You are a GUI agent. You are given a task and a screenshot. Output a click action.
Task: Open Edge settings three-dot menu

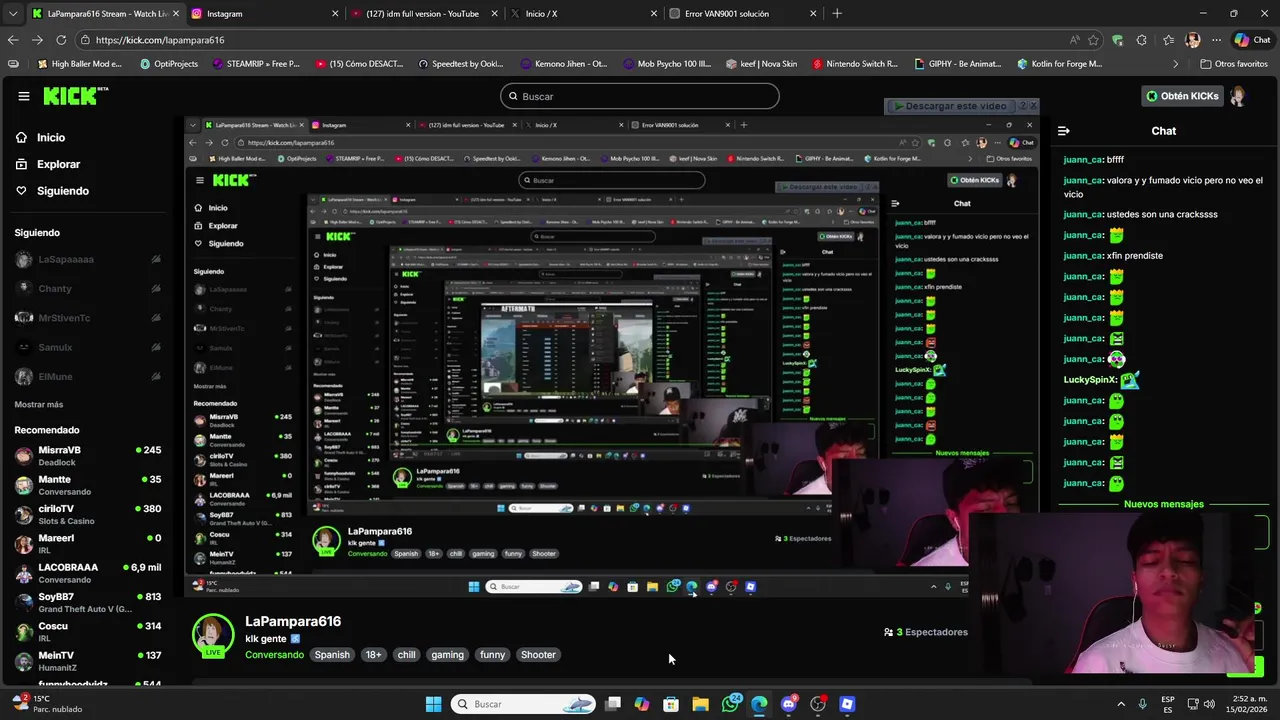click(1216, 40)
